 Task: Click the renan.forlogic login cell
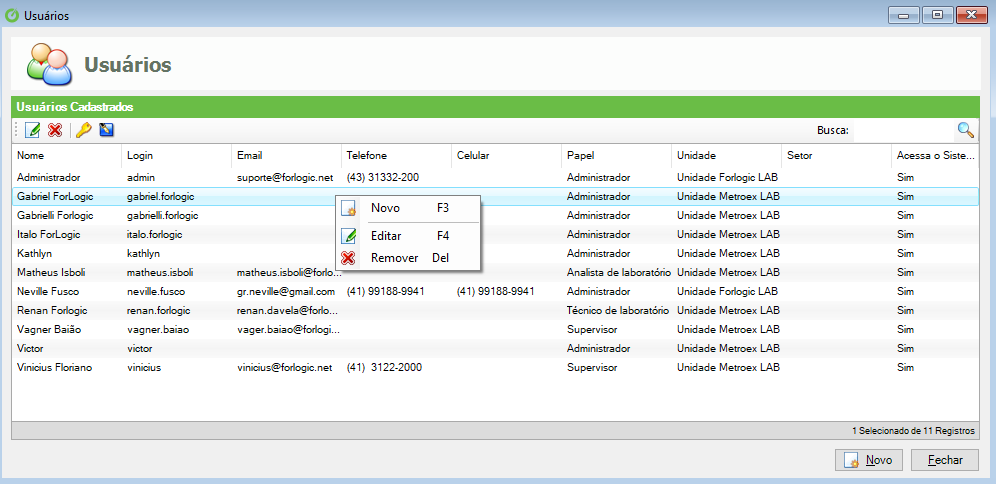pyautogui.click(x=159, y=311)
